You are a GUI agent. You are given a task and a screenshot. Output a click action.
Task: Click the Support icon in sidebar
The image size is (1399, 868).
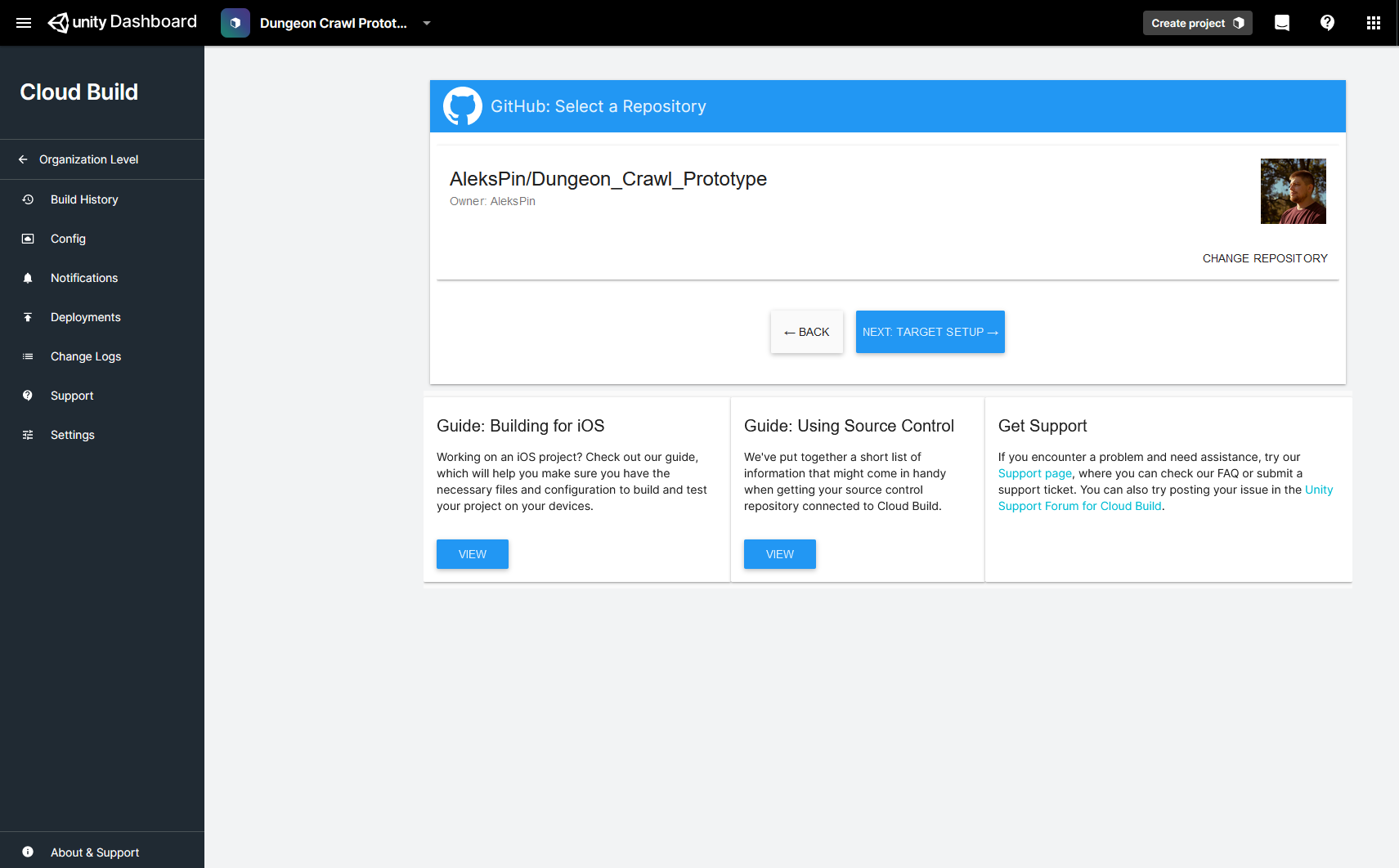click(x=28, y=396)
